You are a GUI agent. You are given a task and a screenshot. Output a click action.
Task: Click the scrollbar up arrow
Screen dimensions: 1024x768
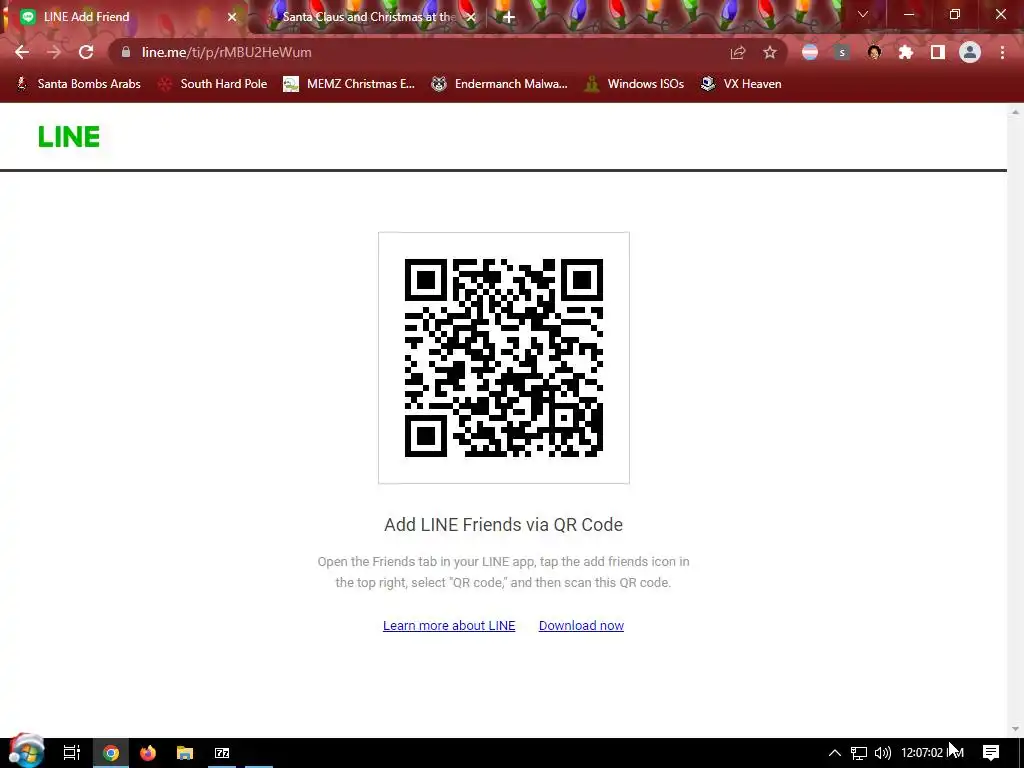[1015, 112]
